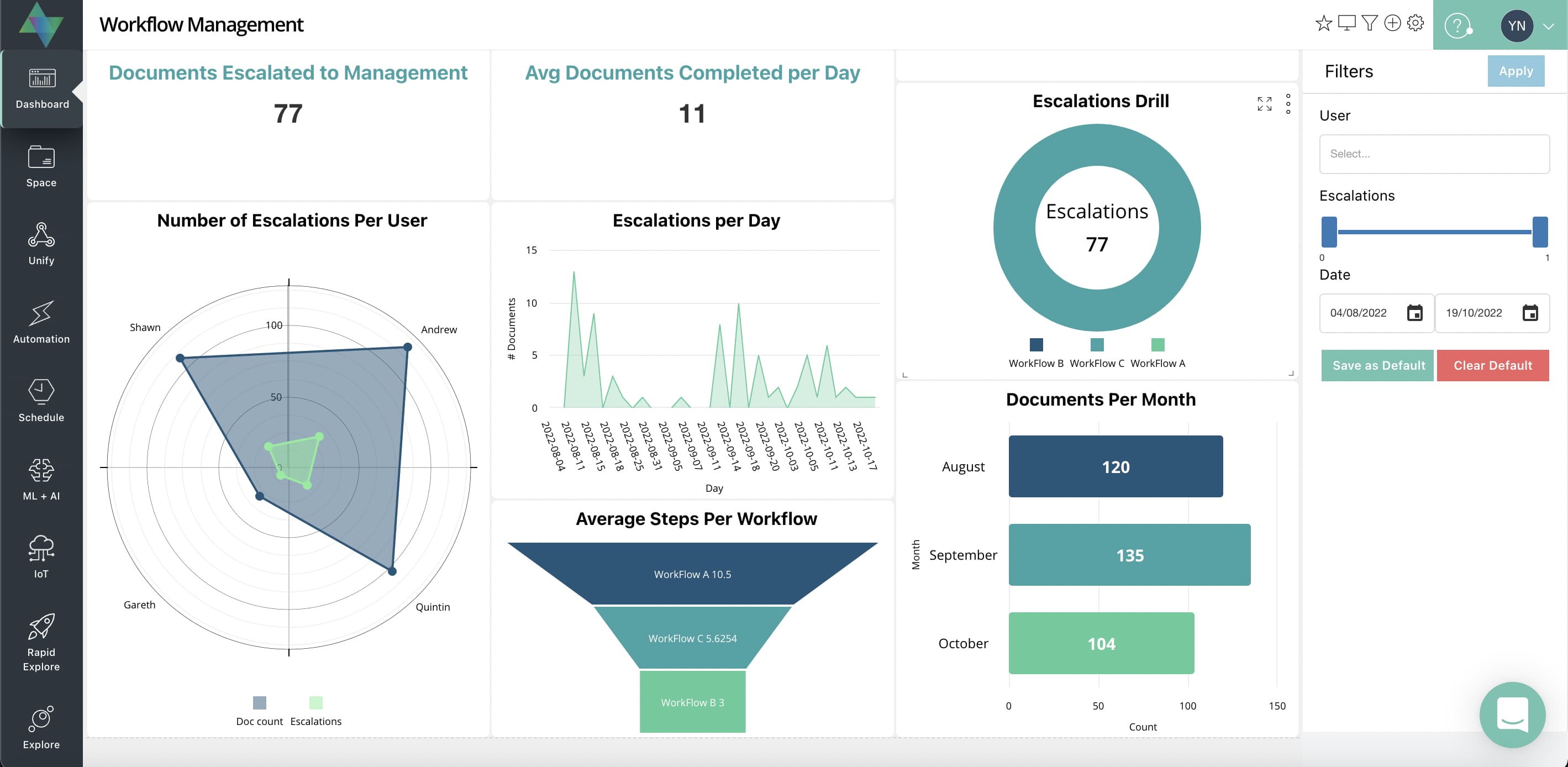1568x767 pixels.
Task: Select Unify from the sidebar
Action: pos(41,244)
